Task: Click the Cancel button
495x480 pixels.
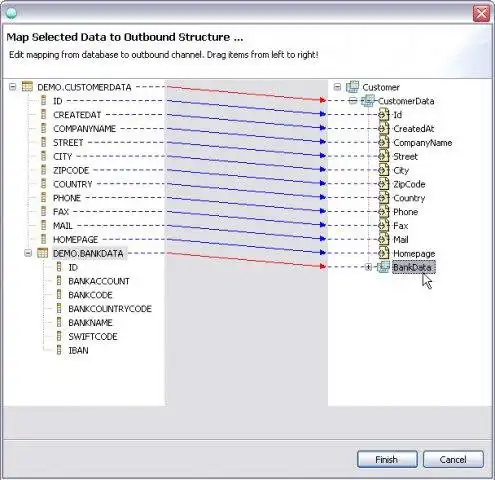Action: tap(453, 460)
